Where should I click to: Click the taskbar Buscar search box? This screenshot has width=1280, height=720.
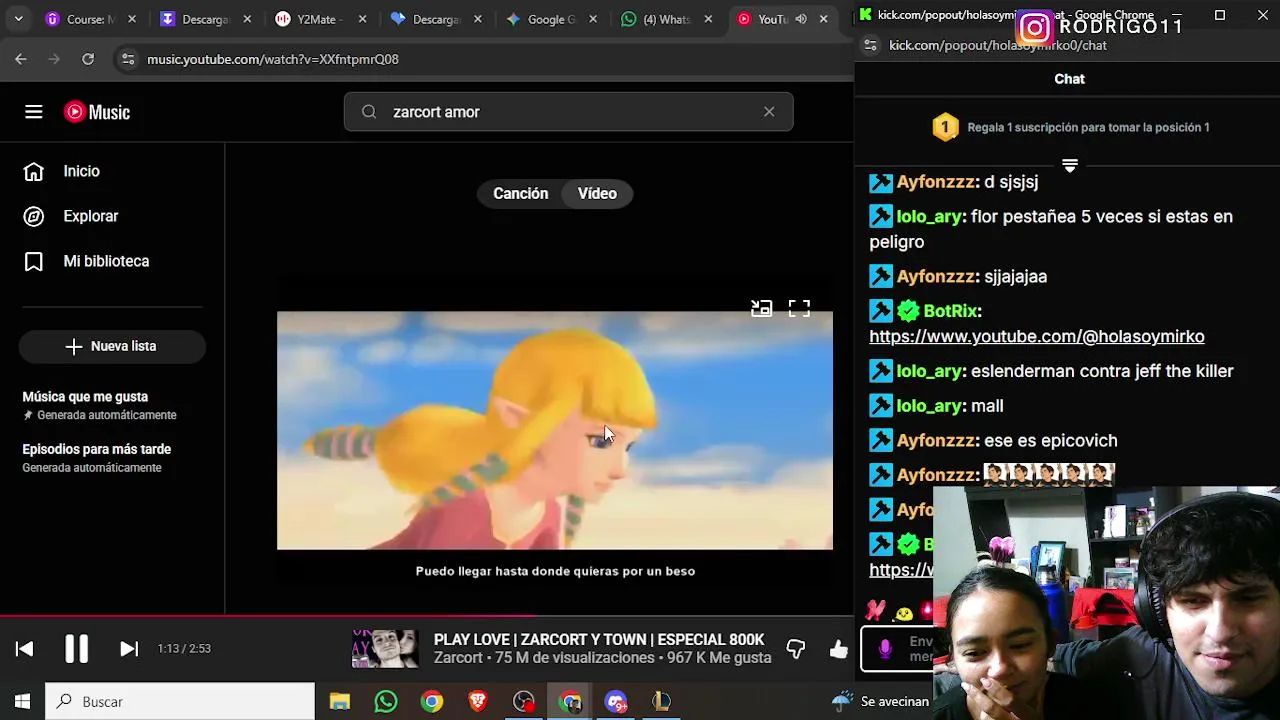click(180, 702)
